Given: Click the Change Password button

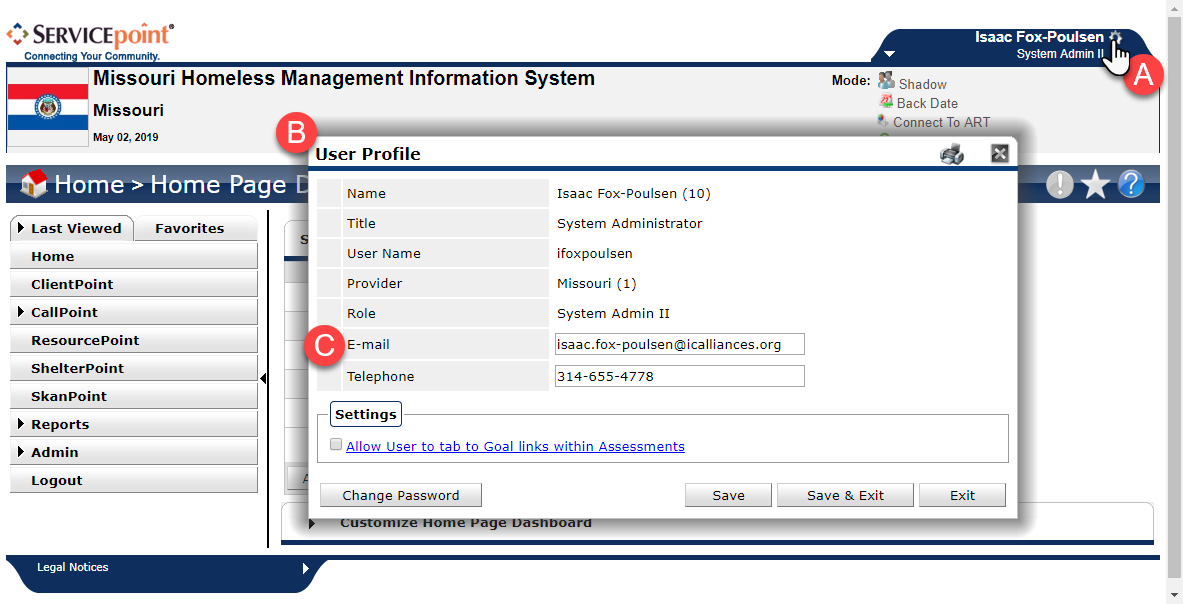Looking at the screenshot, I should click(x=401, y=495).
